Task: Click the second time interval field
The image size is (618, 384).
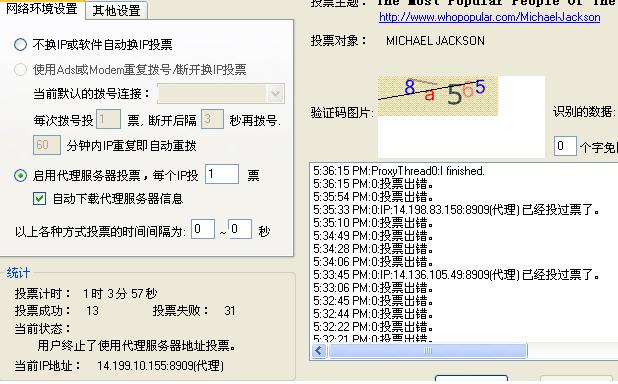Action: pos(240,229)
